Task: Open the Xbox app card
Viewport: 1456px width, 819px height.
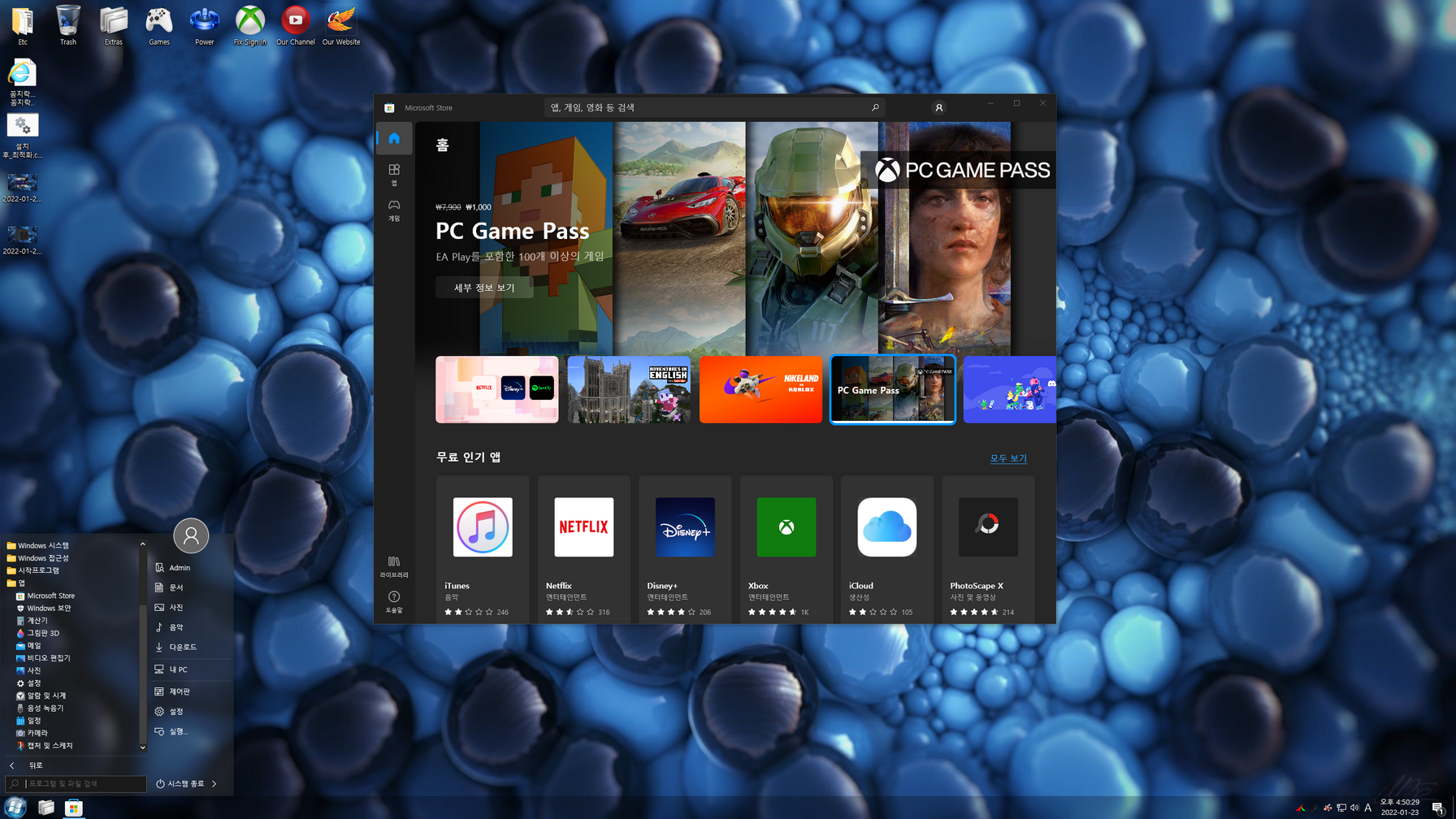Action: 786,550
